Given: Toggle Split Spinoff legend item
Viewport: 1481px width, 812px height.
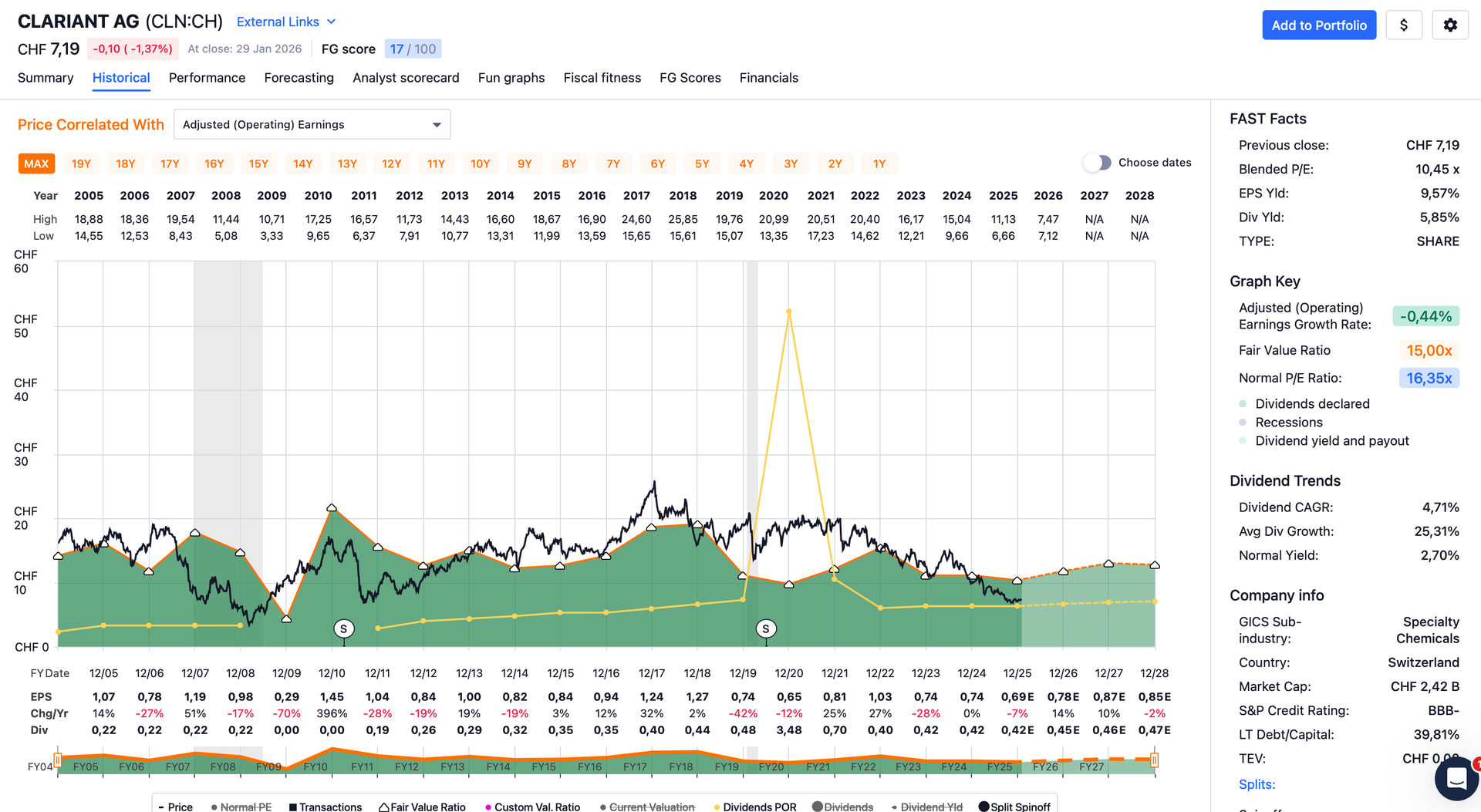Looking at the screenshot, I should point(1014,807).
